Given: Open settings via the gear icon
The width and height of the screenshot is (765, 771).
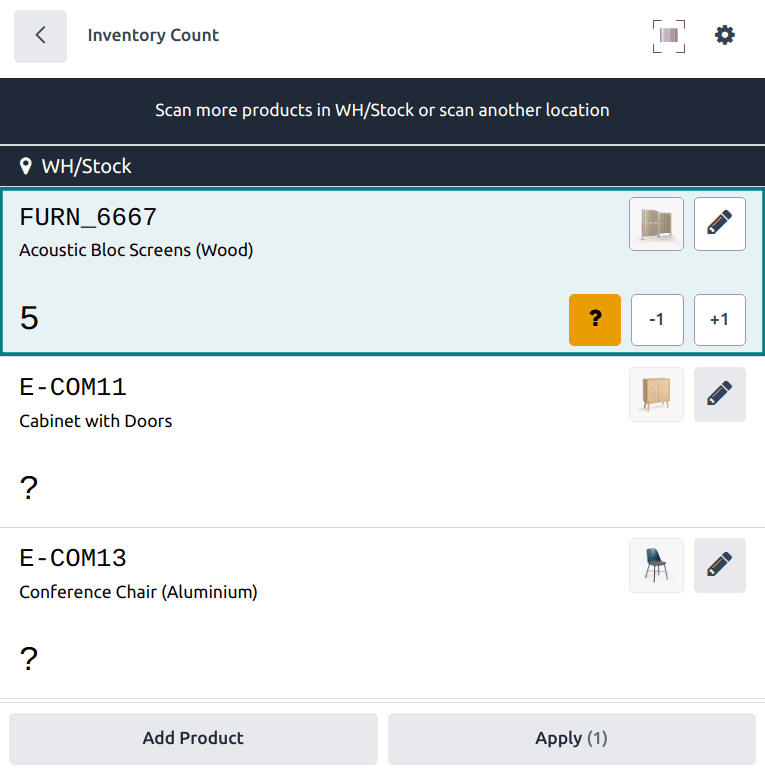Looking at the screenshot, I should click(724, 36).
